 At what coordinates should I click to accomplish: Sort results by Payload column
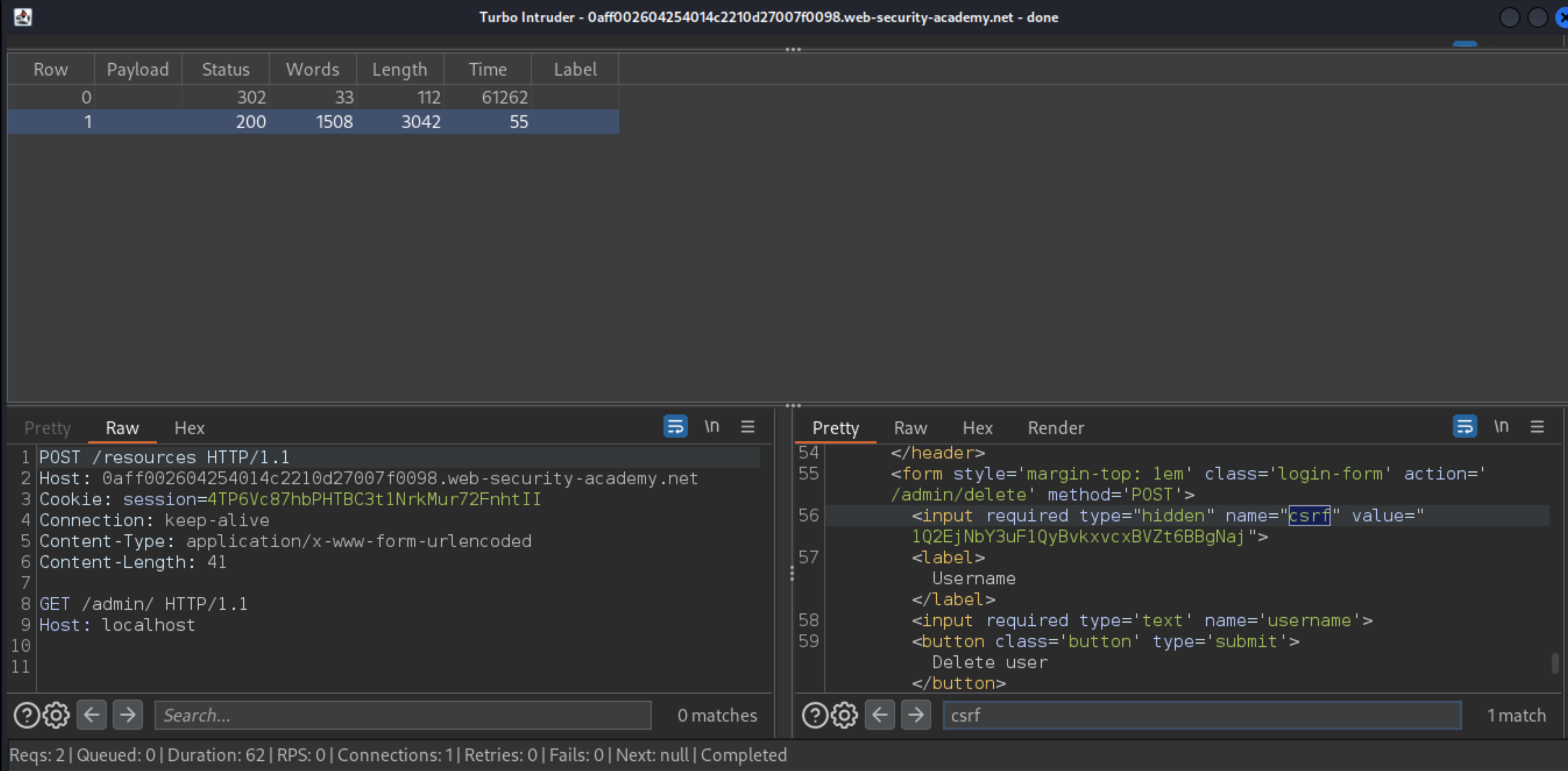click(x=138, y=70)
